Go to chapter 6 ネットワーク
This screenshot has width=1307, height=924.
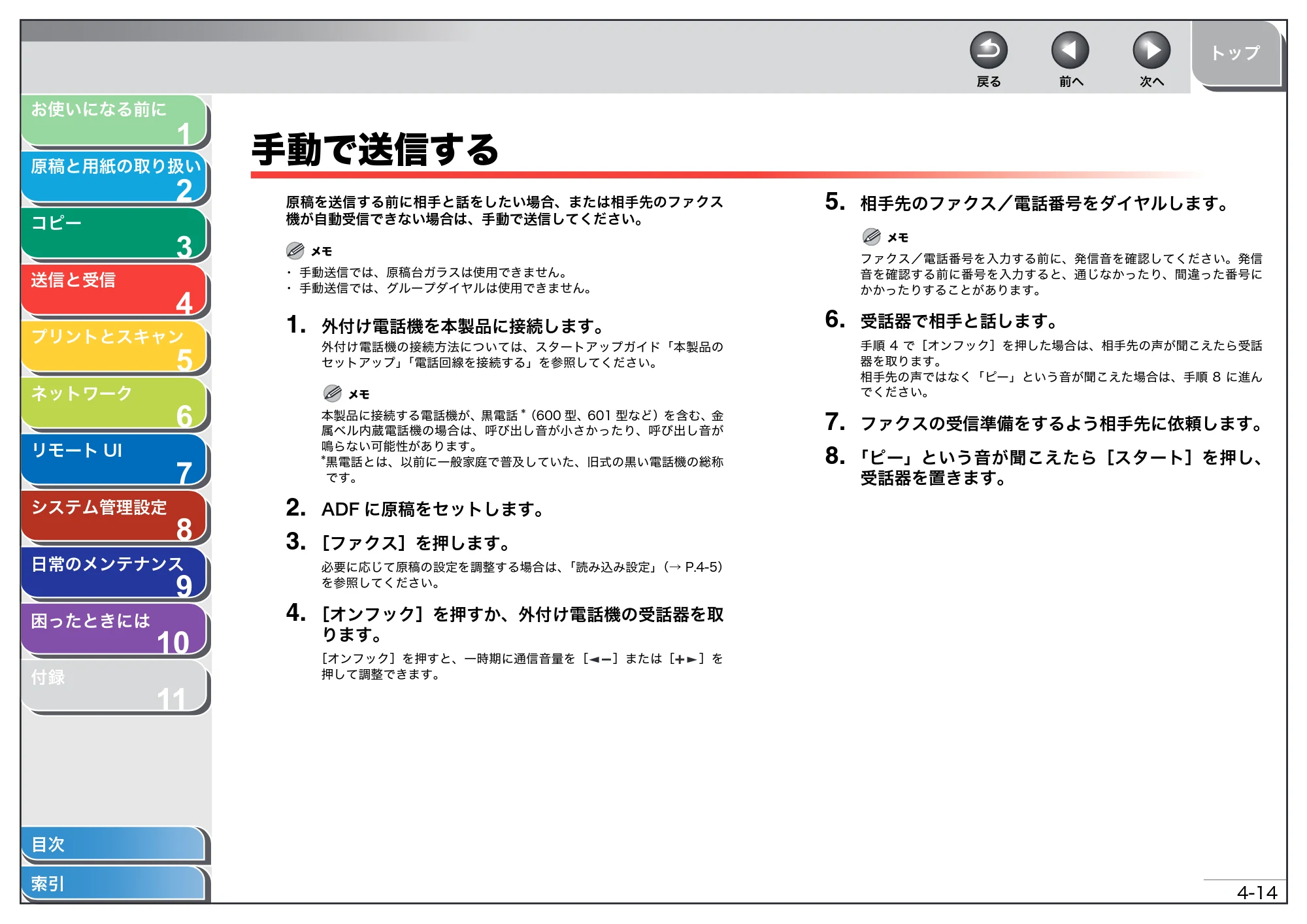tap(114, 404)
